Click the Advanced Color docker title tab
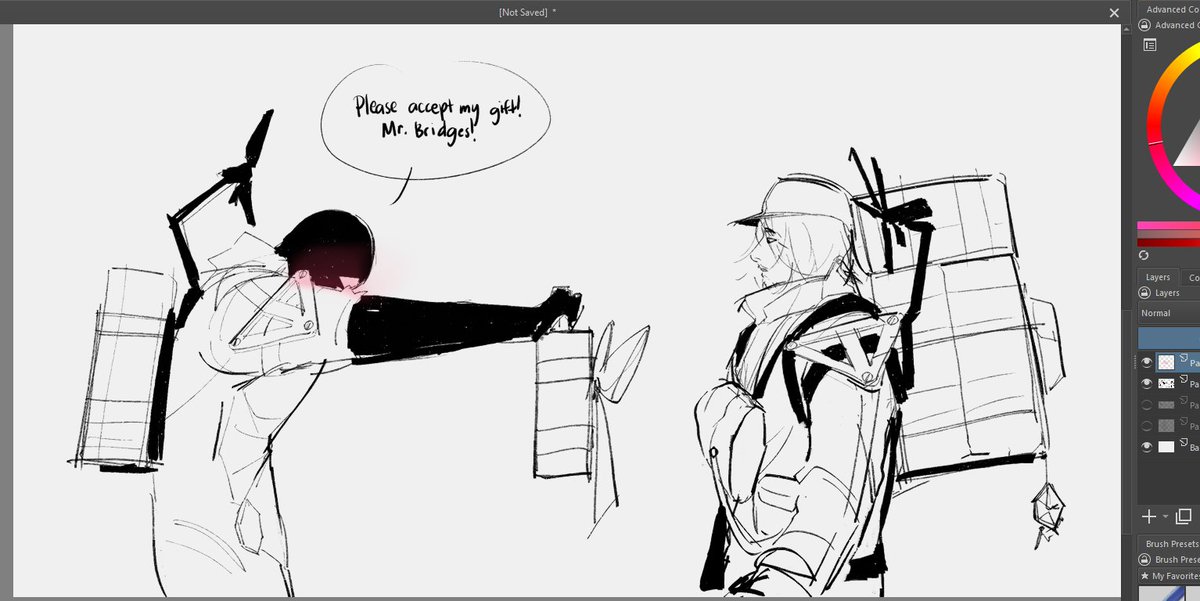Image resolution: width=1200 pixels, height=601 pixels. coord(1172,9)
